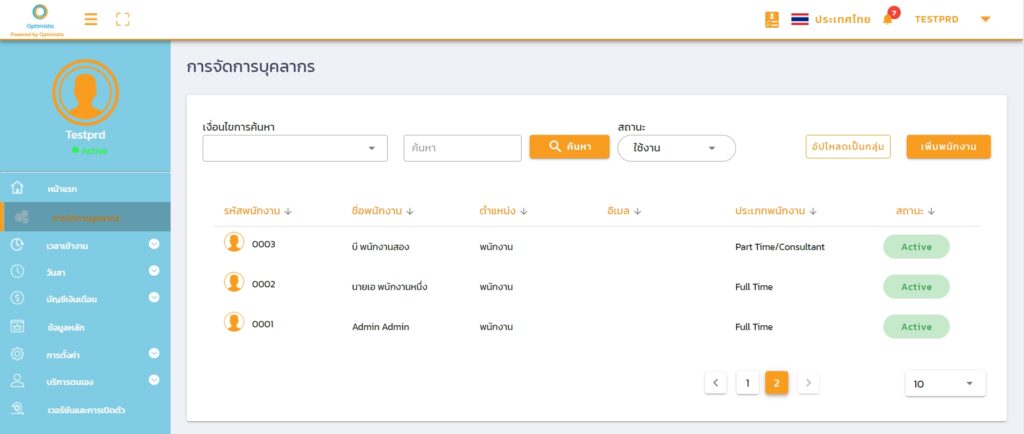Click the home icon for หน้าแรก
The width and height of the screenshot is (1024, 434).
click(x=17, y=188)
